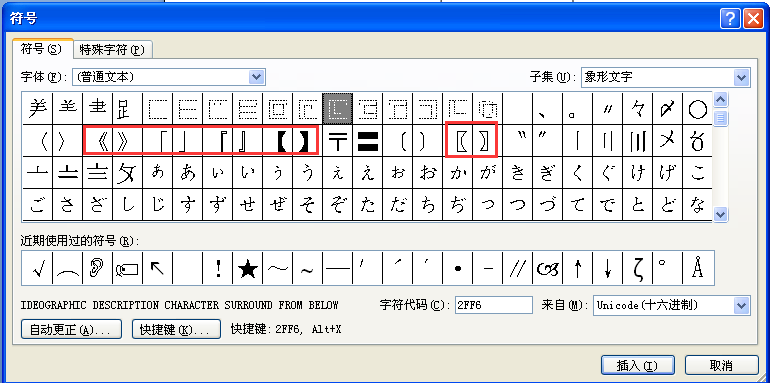Click the symbol grid scroll down arrow

(721, 214)
